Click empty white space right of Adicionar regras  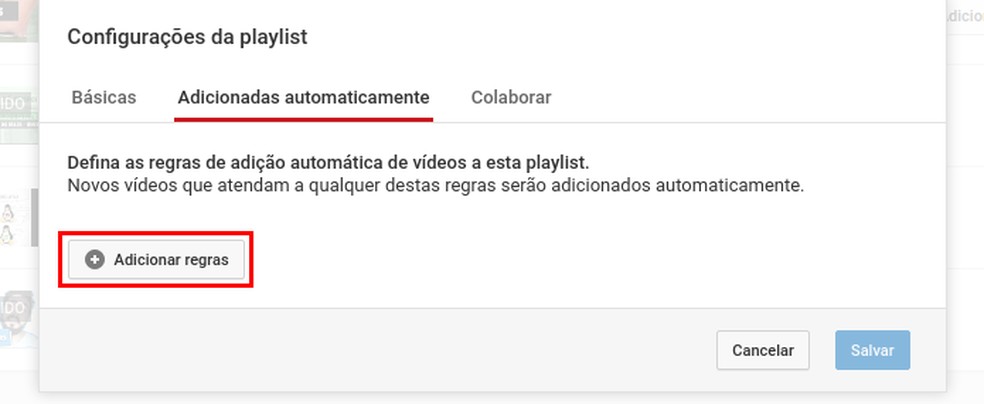[x=565, y=260]
